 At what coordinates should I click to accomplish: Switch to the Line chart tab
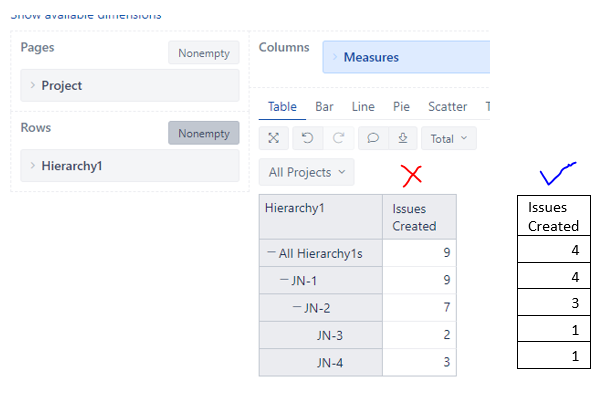coord(363,107)
